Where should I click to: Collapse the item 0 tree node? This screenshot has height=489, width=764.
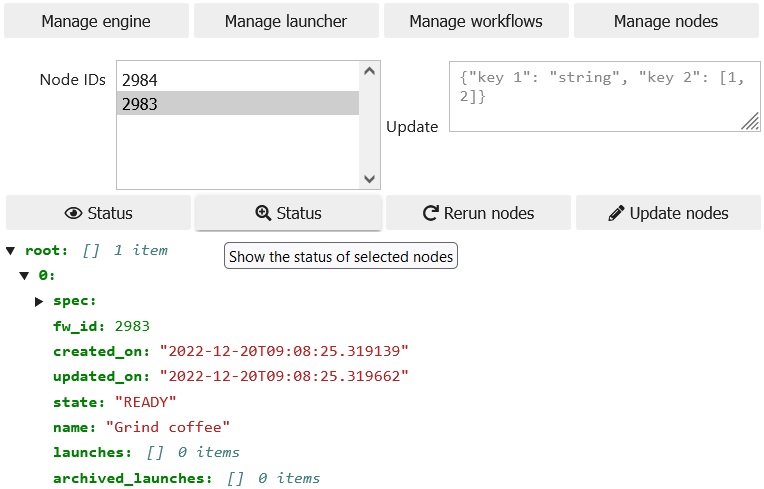(24, 276)
